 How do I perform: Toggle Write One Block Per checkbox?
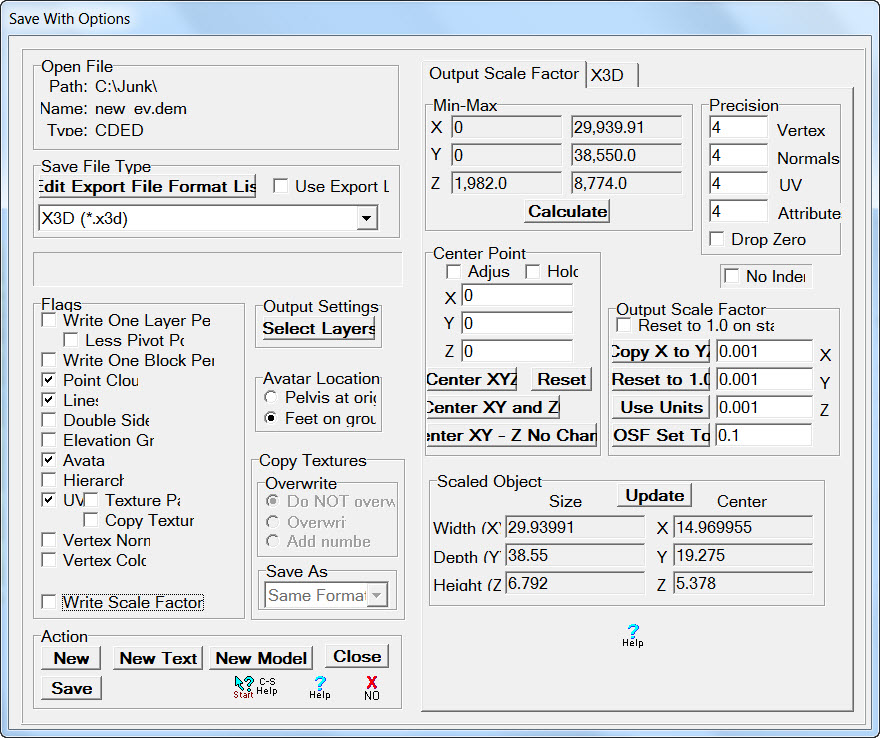[49, 360]
